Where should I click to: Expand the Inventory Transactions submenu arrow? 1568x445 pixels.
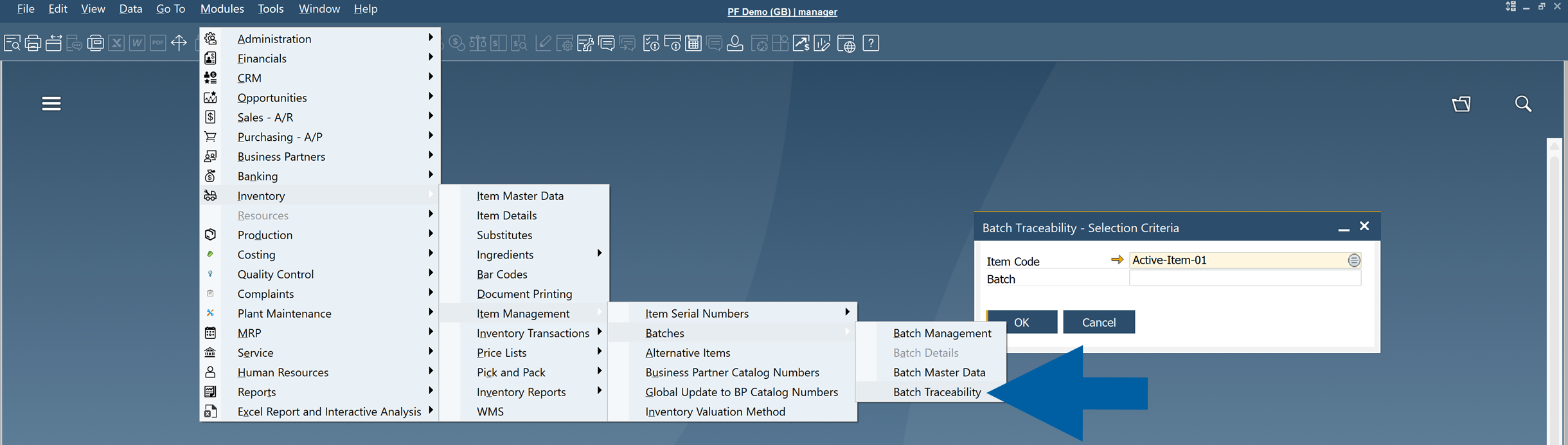click(599, 332)
